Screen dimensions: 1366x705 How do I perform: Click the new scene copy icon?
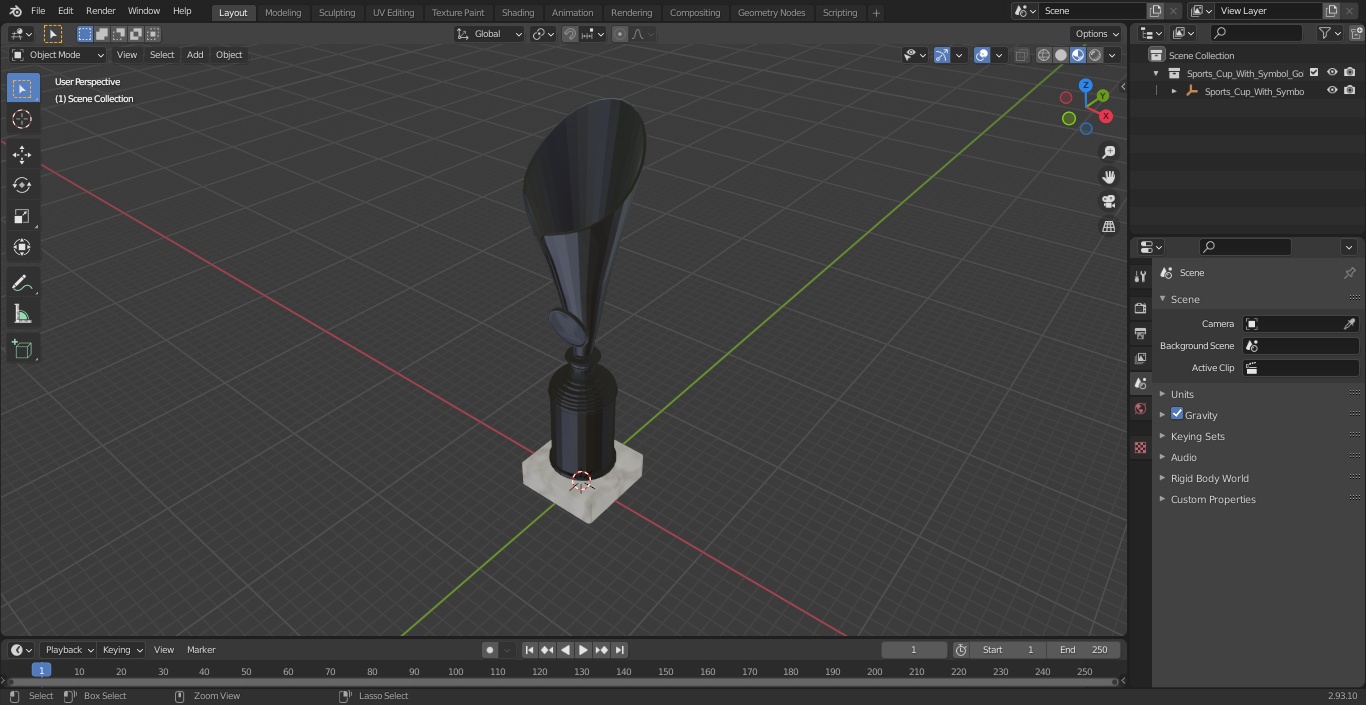[x=1155, y=11]
